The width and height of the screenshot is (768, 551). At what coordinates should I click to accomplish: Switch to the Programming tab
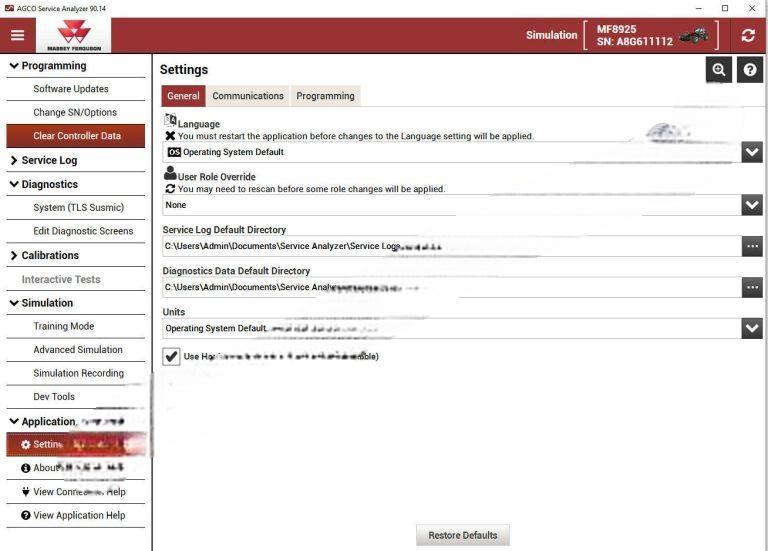tap(325, 96)
